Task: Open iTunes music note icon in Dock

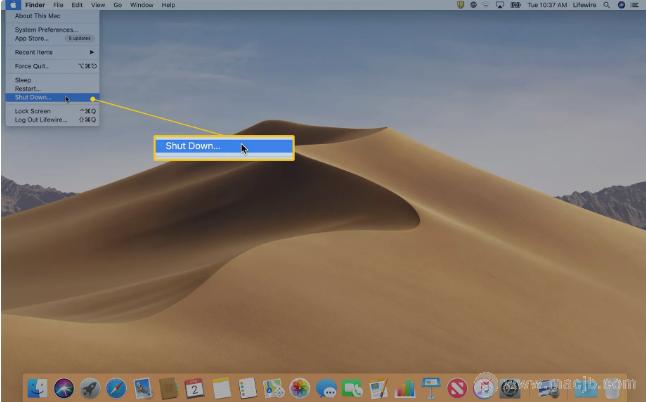Action: 484,388
